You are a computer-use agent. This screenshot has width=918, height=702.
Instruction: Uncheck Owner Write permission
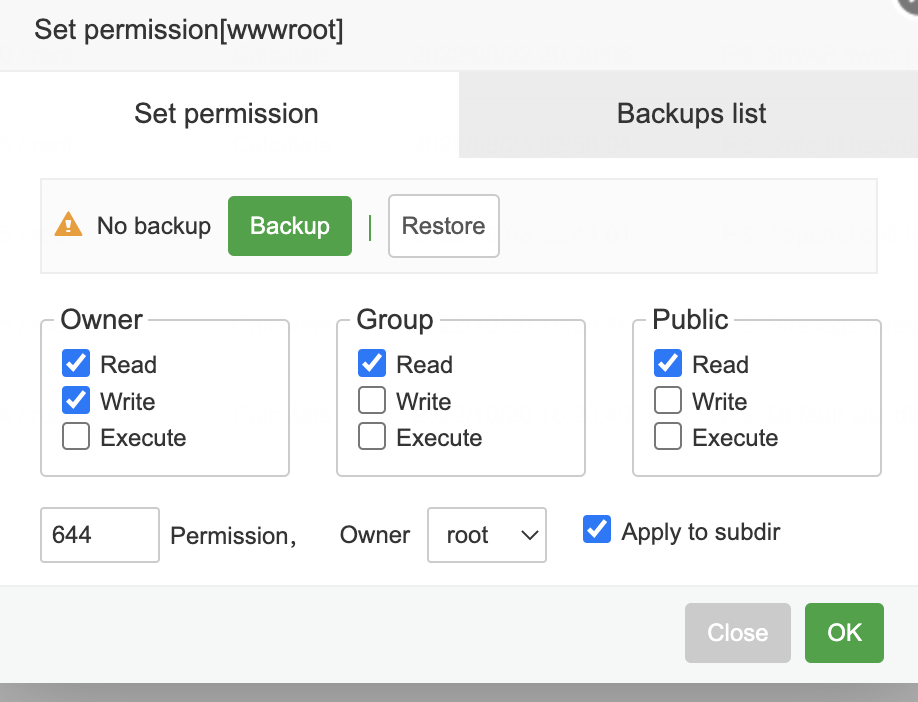76,401
